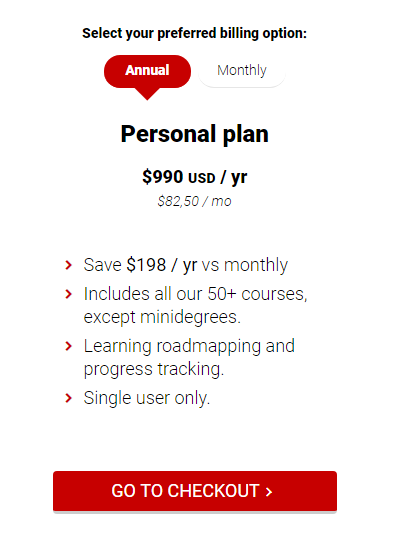Image resolution: width=394 pixels, height=546 pixels.
Task: Click the $990 yearly price
Action: click(195, 177)
